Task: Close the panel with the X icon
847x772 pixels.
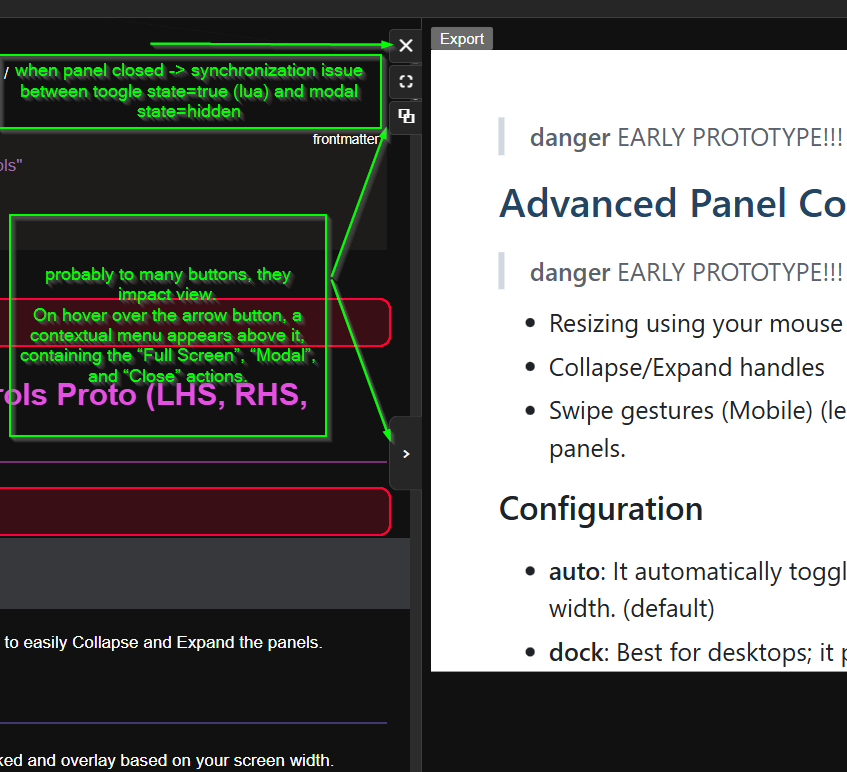Action: [405, 45]
